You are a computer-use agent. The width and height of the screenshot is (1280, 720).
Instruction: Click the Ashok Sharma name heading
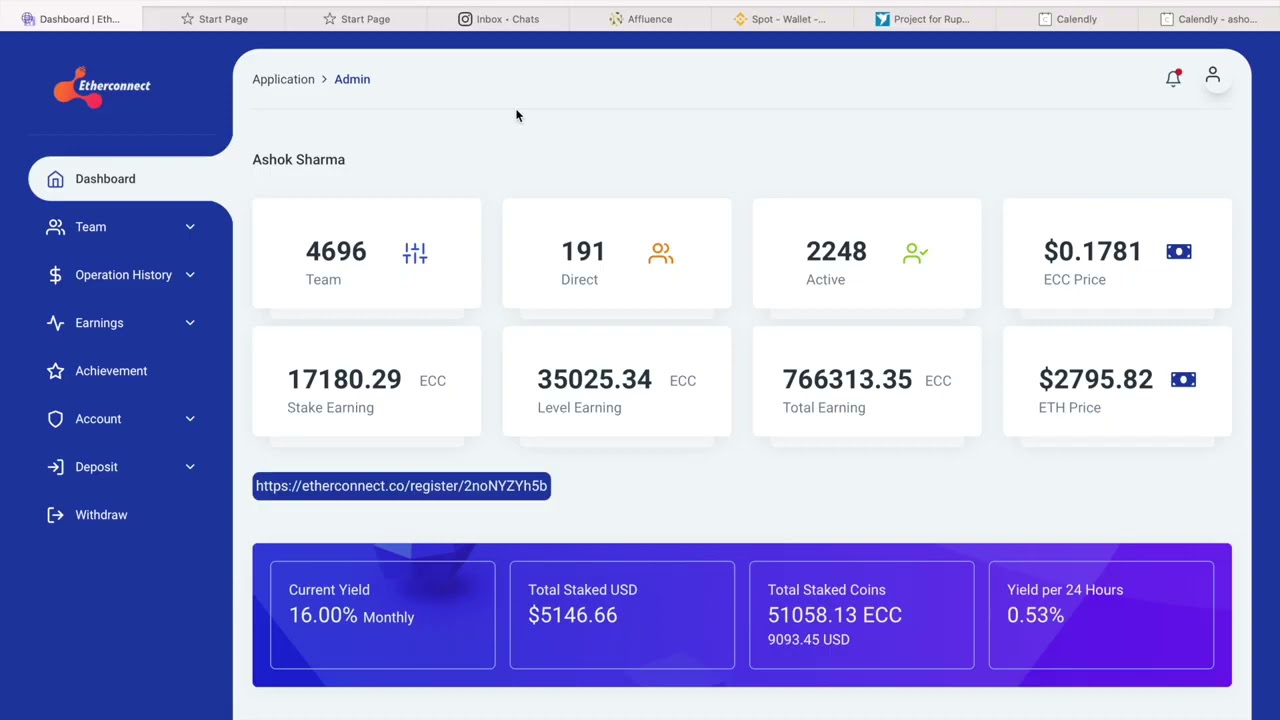click(x=298, y=159)
